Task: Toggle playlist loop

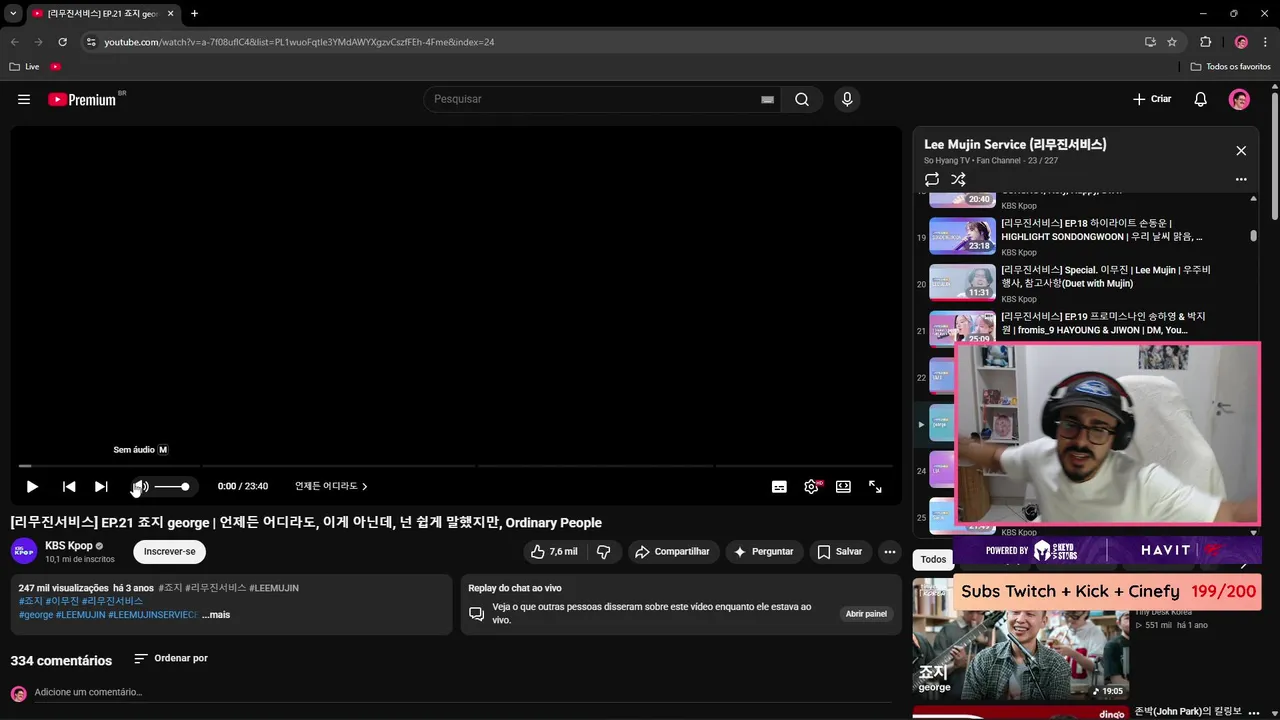Action: point(932,179)
